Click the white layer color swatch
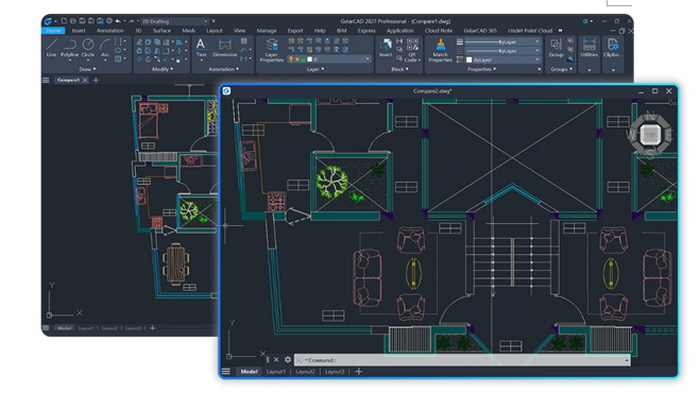The height and width of the screenshot is (394, 700). pos(310,59)
